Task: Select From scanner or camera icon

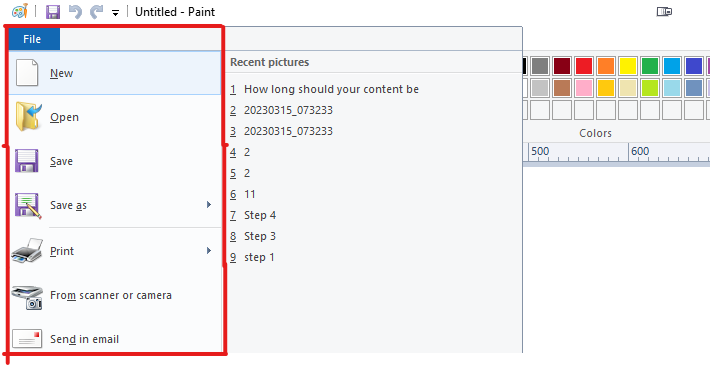Action: click(27, 297)
